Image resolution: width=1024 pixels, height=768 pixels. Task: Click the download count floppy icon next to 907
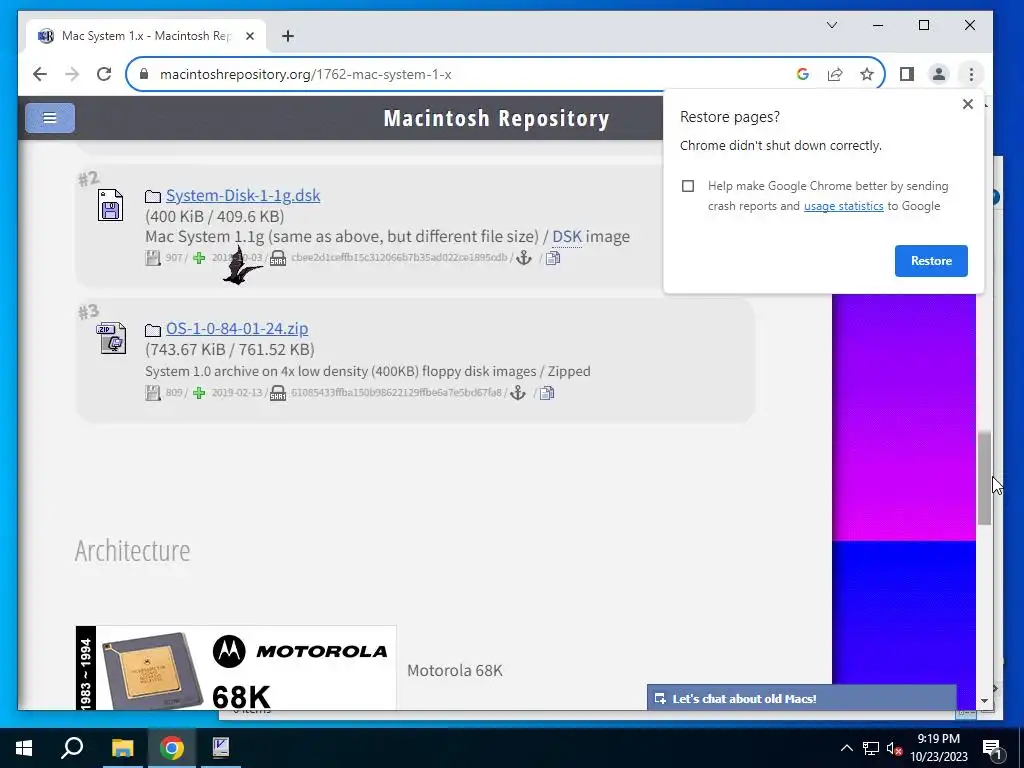pos(153,258)
